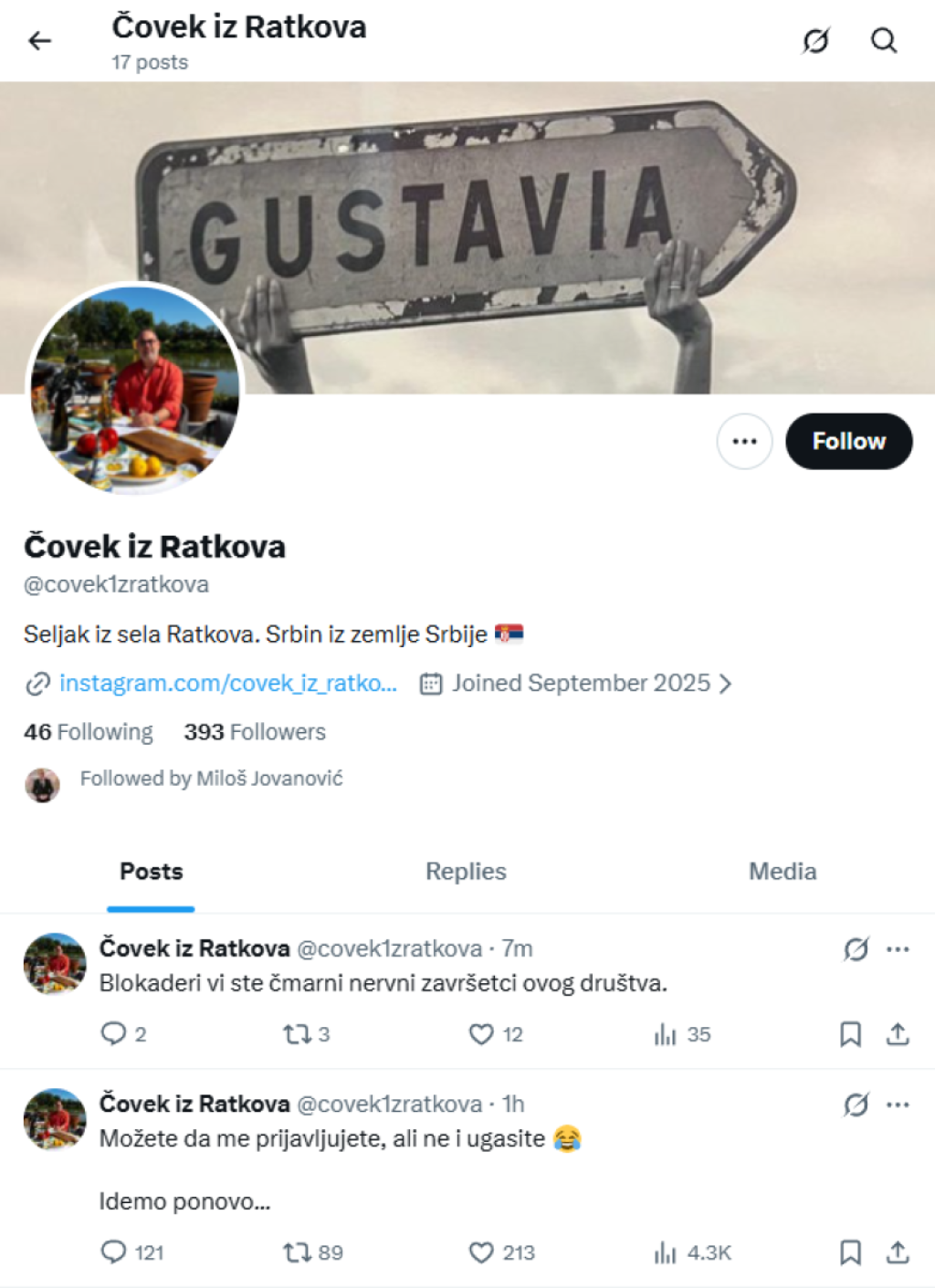935x1288 pixels.
Task: Bookmark the Blokaderi post
Action: (x=850, y=1034)
